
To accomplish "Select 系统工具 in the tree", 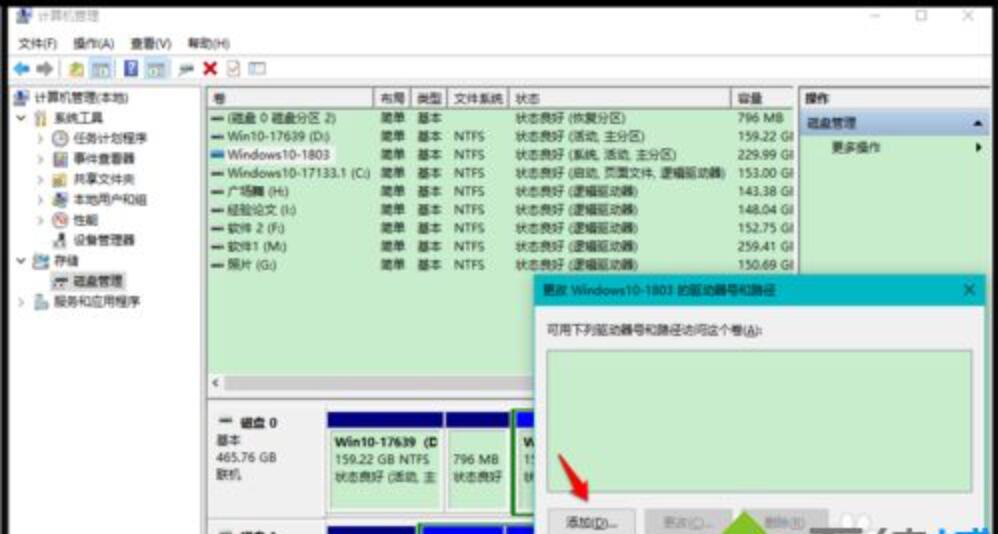I will pos(78,118).
